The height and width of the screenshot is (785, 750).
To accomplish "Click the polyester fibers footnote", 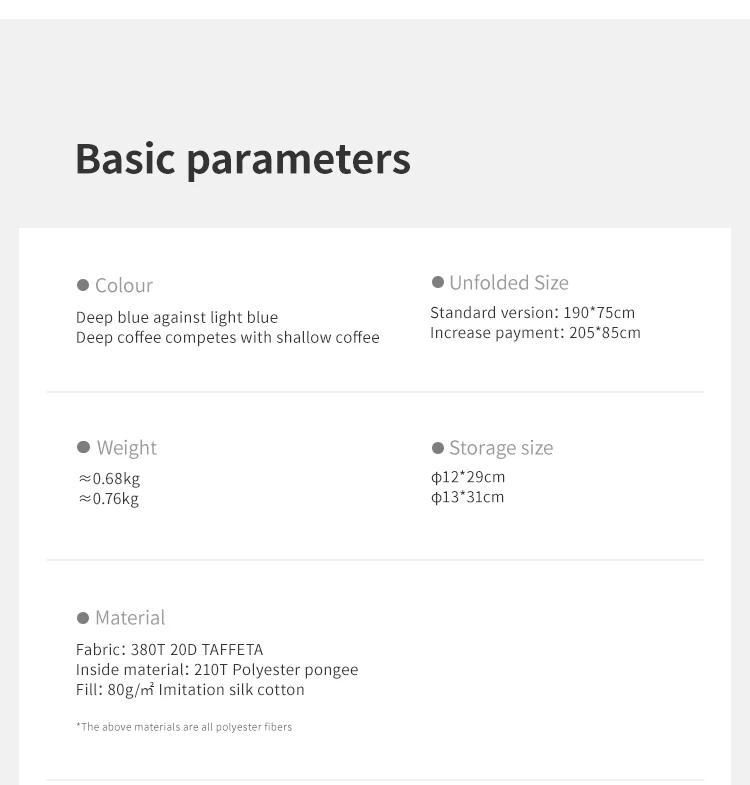I will click(184, 727).
